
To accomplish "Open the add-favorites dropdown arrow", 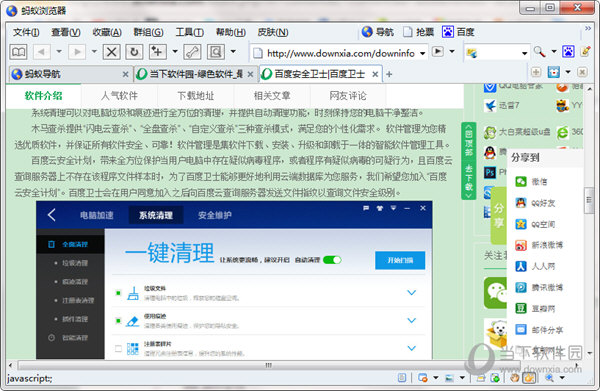I will point(175,51).
